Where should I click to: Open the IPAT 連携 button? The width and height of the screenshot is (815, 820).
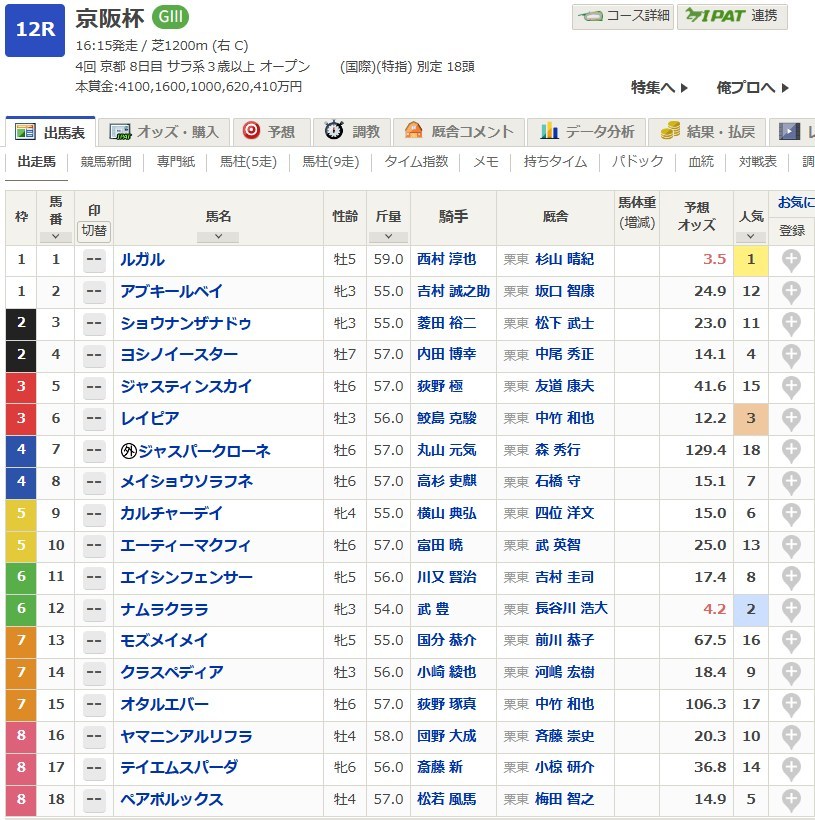(x=732, y=16)
